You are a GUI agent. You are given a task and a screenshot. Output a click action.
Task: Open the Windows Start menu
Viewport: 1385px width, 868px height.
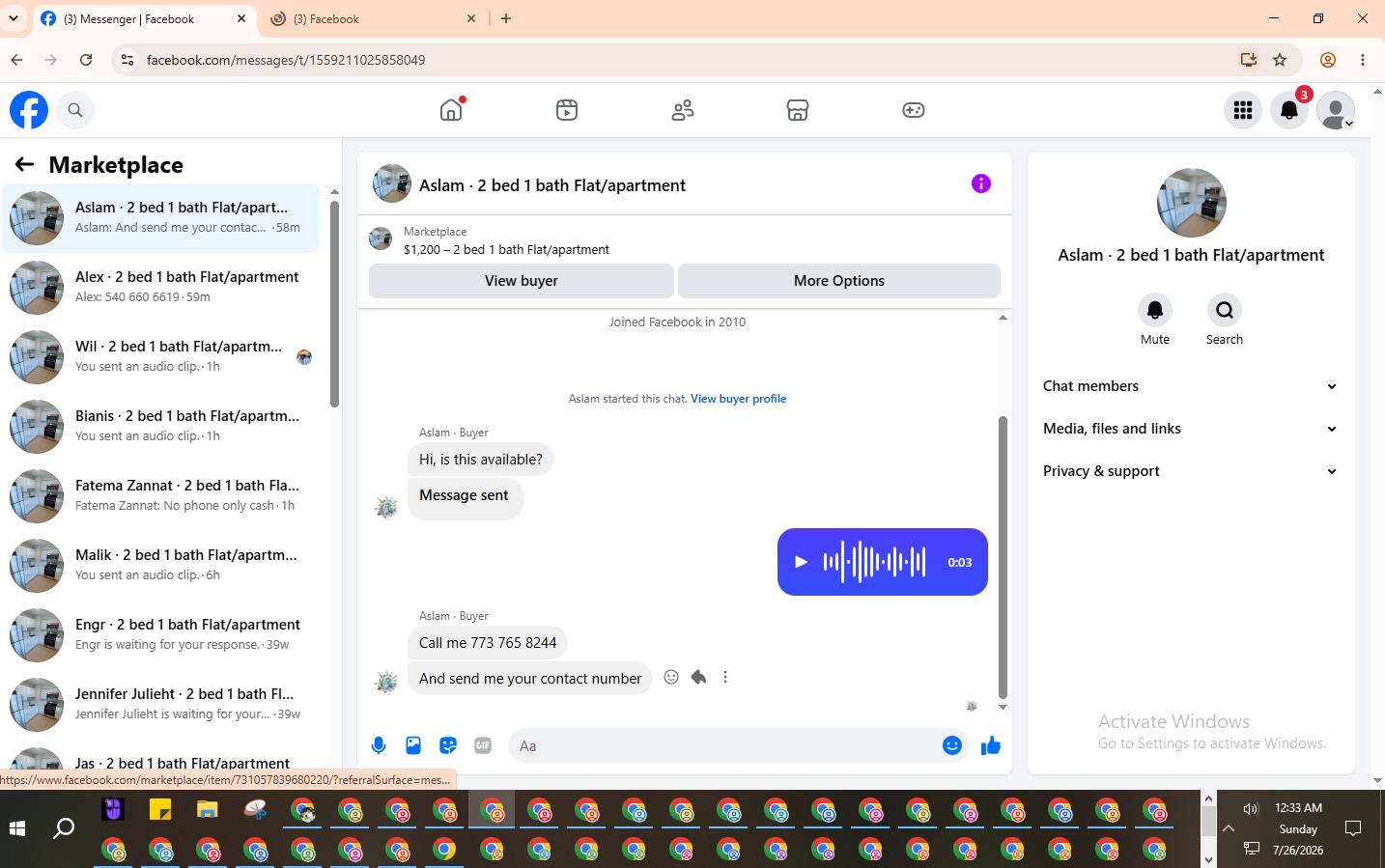coord(16,828)
